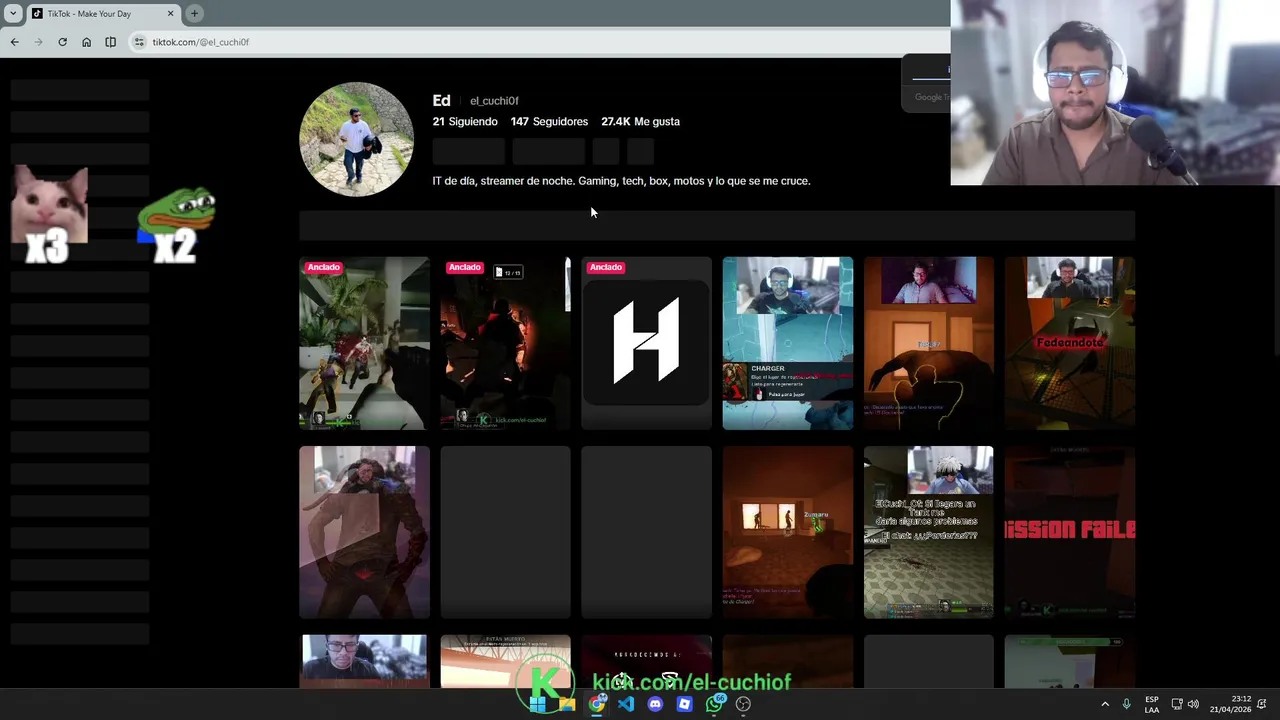
Task: Click the username el_cuchi0f
Action: [494, 101]
